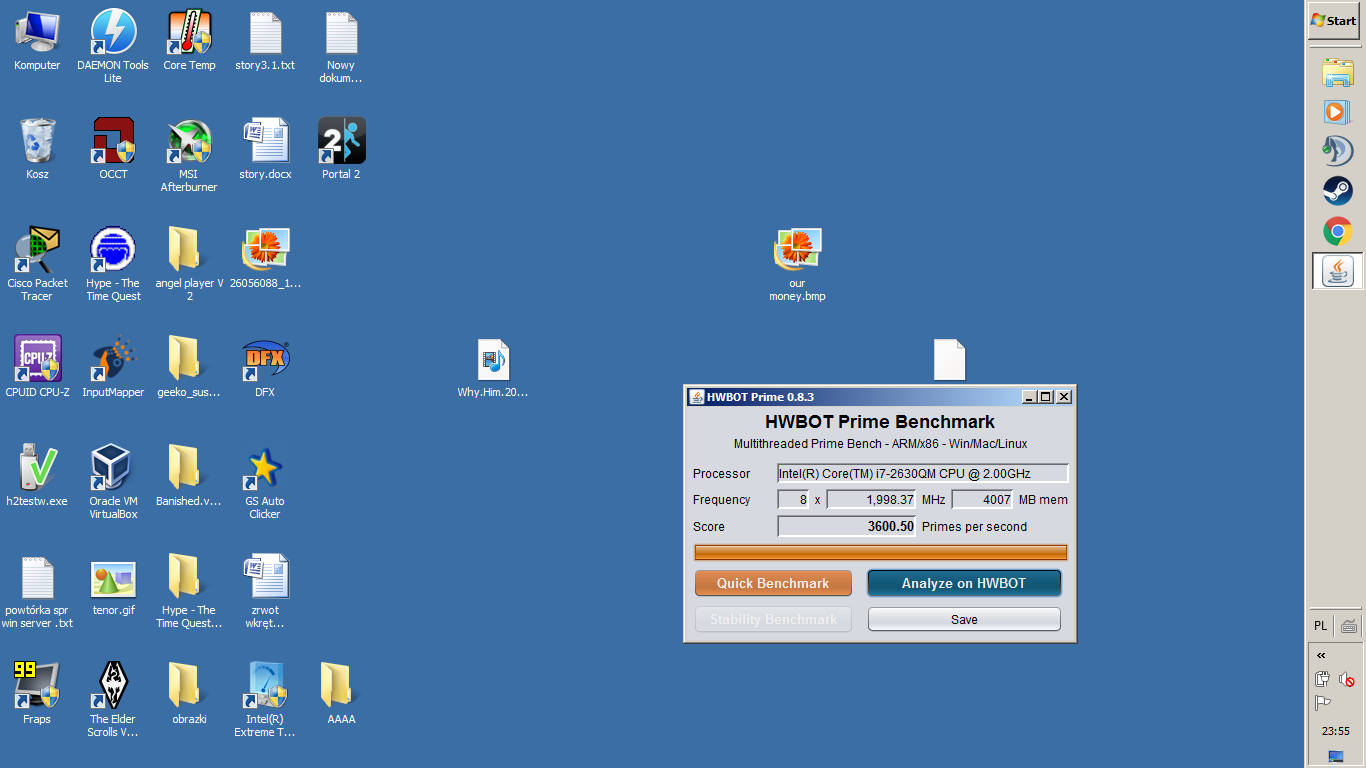This screenshot has width=1366, height=768.
Task: Select the DFX shortcut
Action: click(265, 367)
